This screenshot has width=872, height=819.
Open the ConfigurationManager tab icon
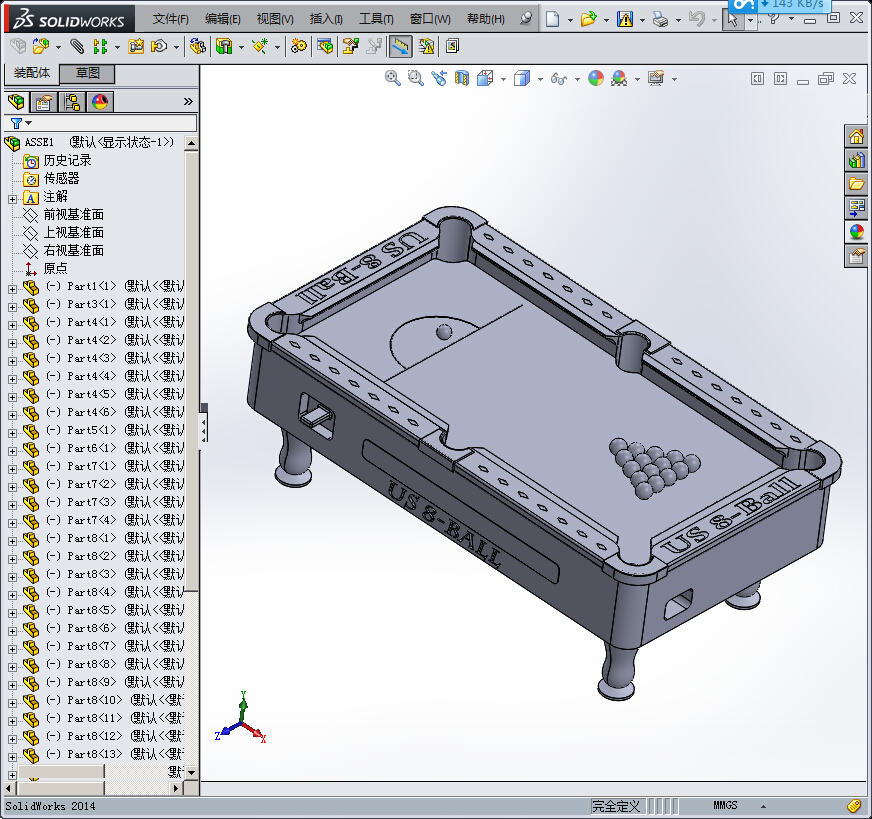pyautogui.click(x=72, y=102)
